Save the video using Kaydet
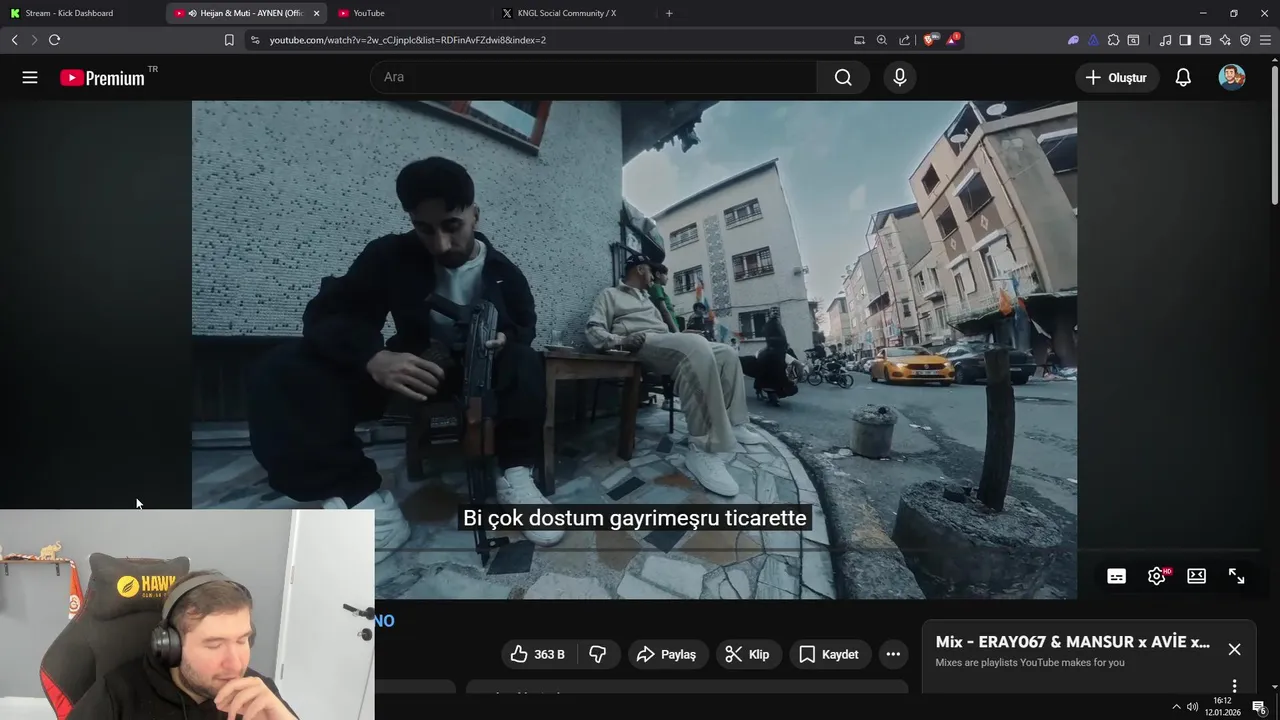1280x720 pixels. pos(829,654)
